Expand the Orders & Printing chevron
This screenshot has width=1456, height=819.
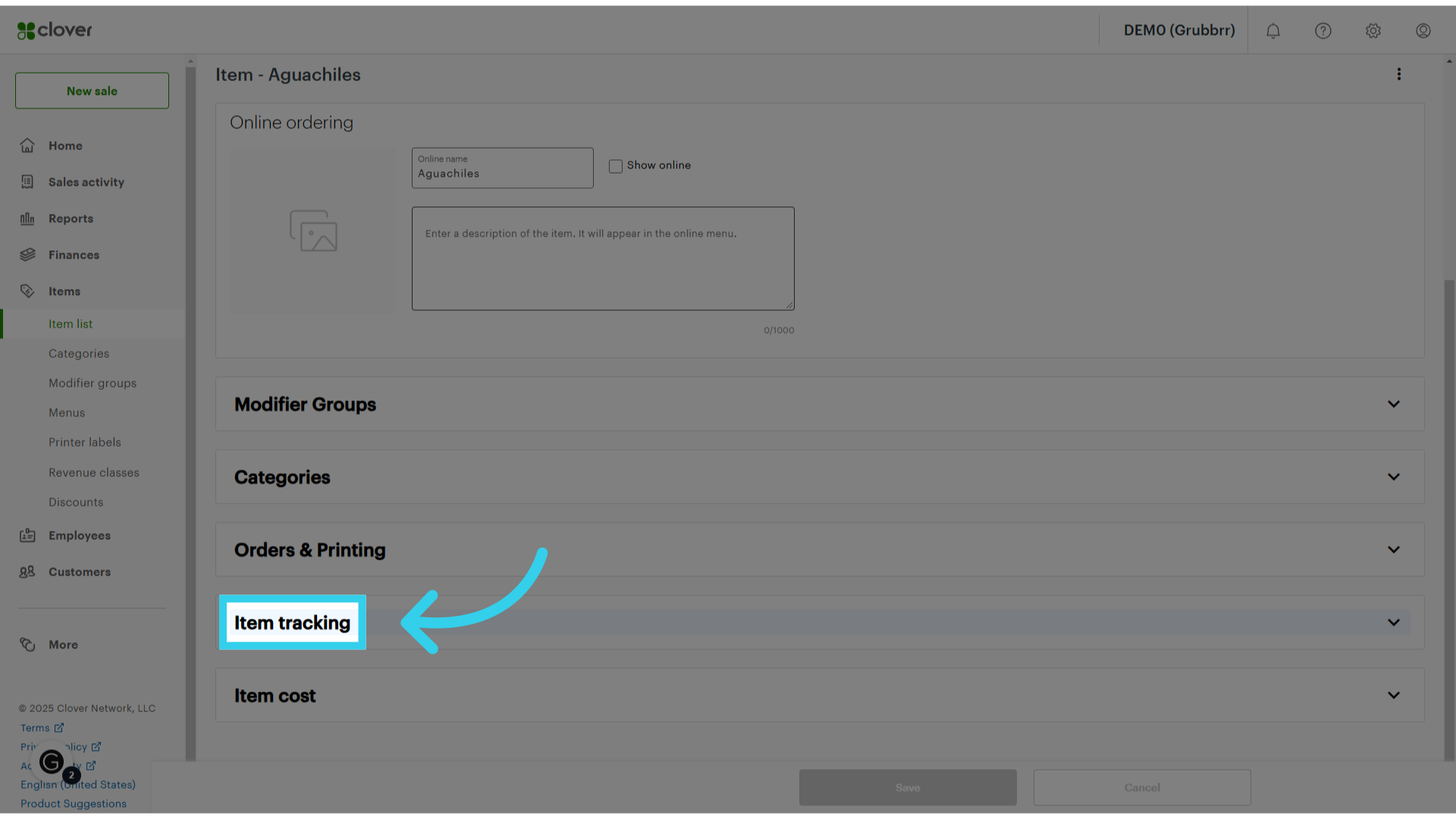(1394, 550)
